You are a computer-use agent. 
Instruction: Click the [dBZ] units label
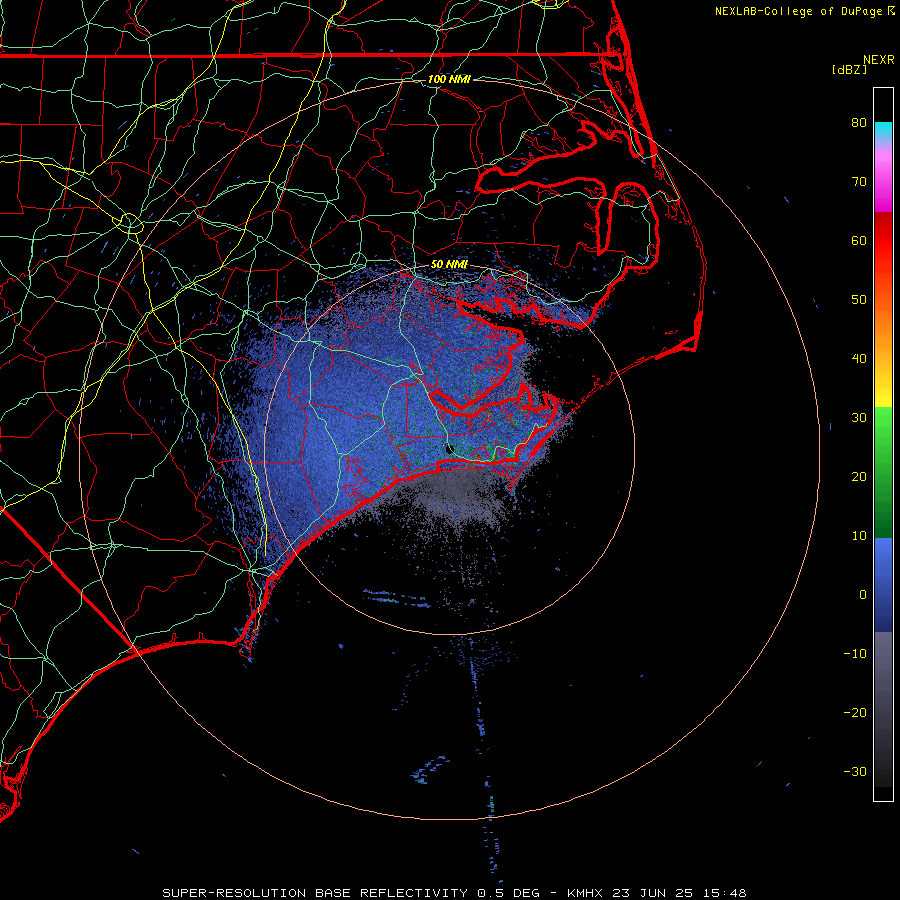click(849, 70)
